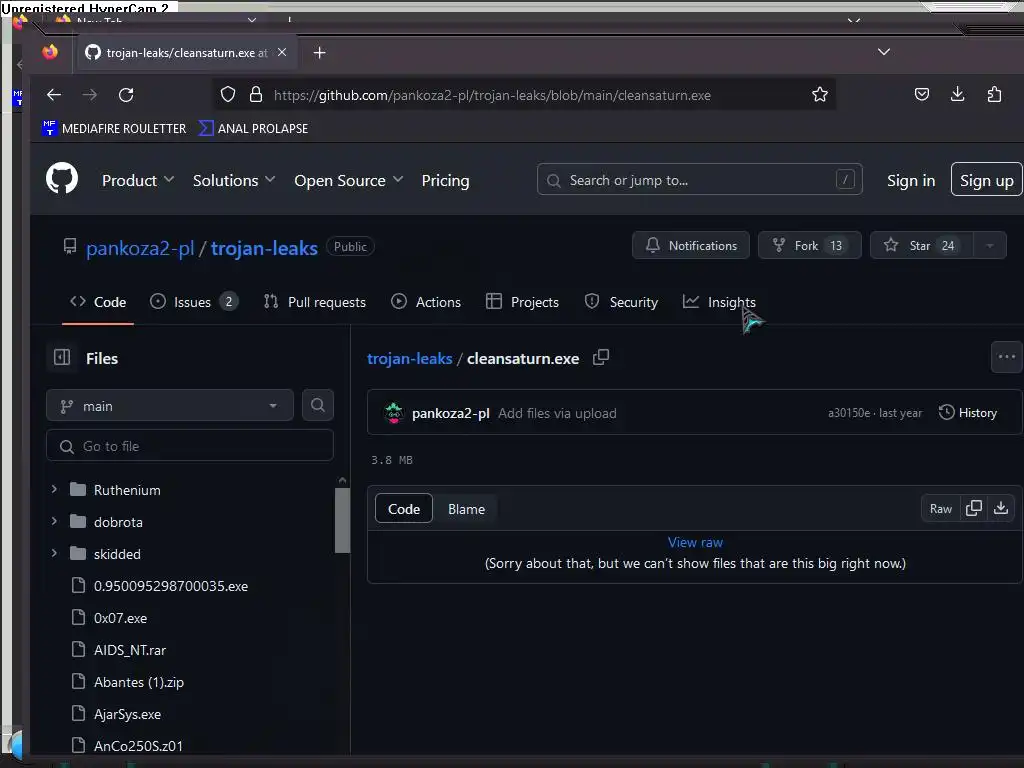Select the Code repository tab
The image size is (1024, 768).
coord(98,302)
